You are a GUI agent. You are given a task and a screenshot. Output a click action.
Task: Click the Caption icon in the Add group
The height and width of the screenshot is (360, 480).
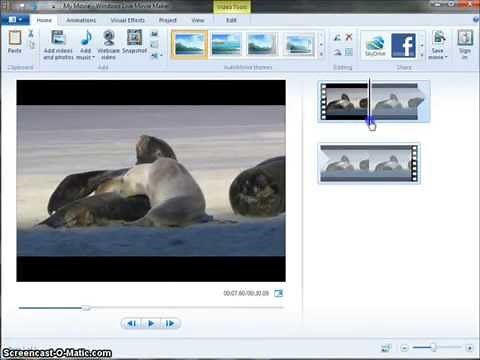[154, 45]
